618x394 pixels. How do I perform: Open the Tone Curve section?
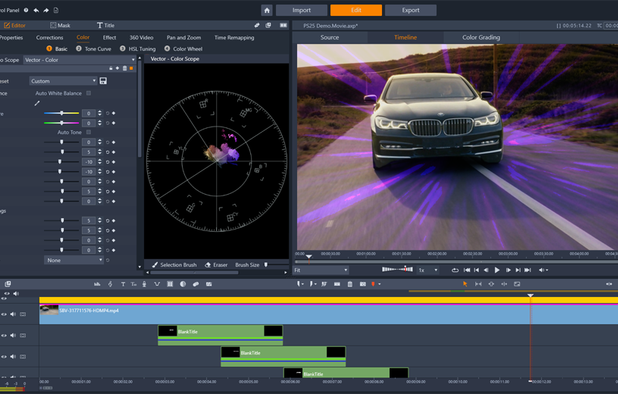pos(94,49)
